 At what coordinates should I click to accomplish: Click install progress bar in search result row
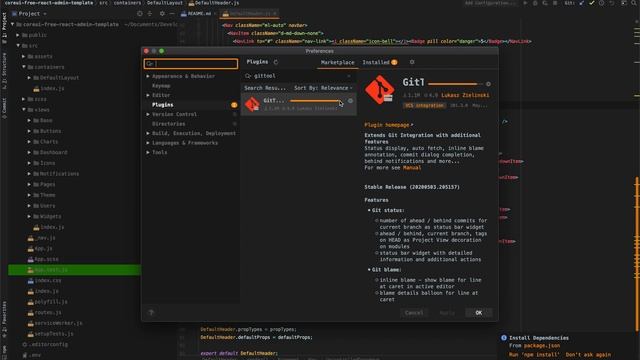click(315, 101)
